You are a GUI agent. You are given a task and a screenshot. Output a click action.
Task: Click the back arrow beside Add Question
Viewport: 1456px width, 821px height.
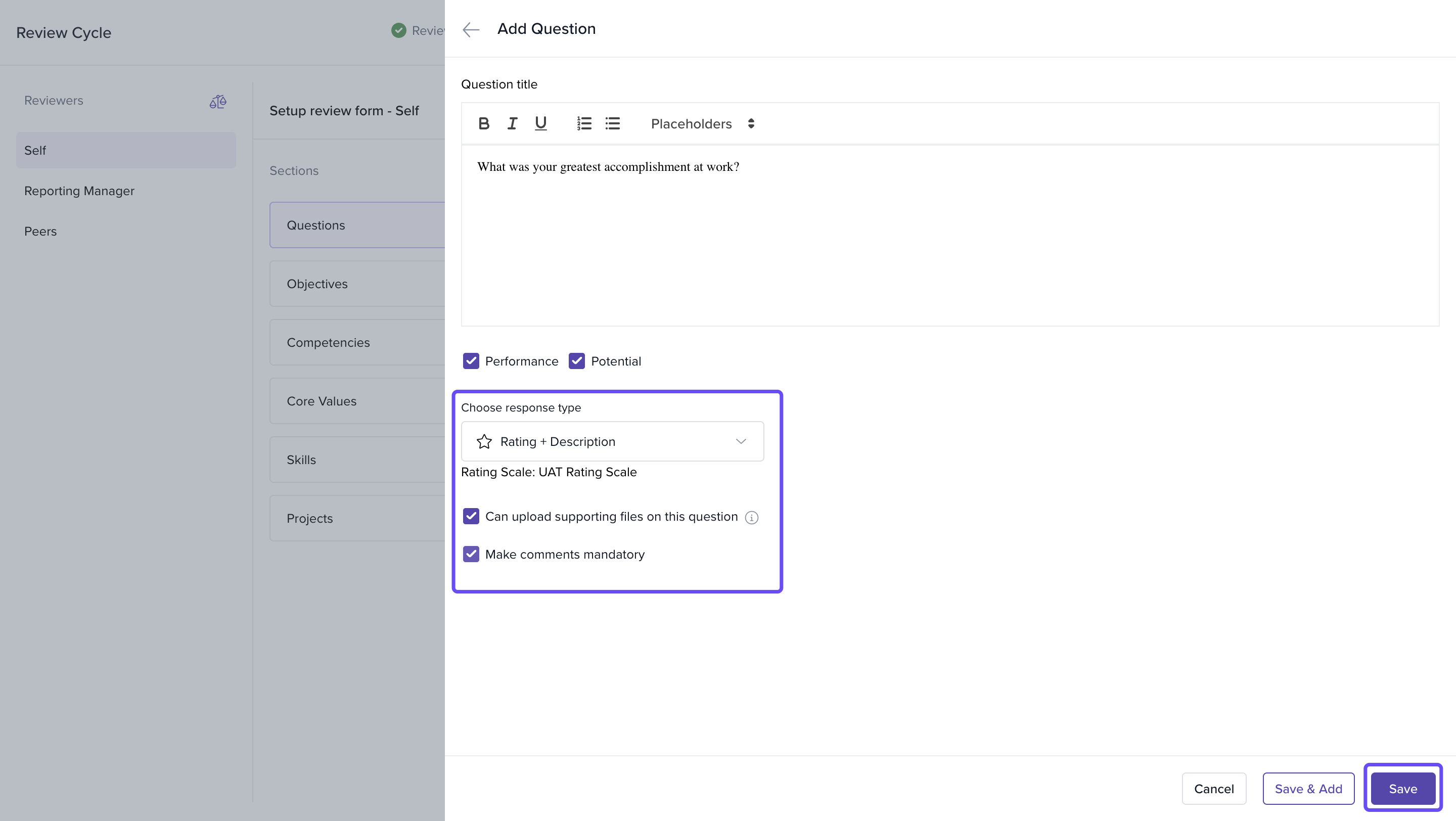[471, 29]
